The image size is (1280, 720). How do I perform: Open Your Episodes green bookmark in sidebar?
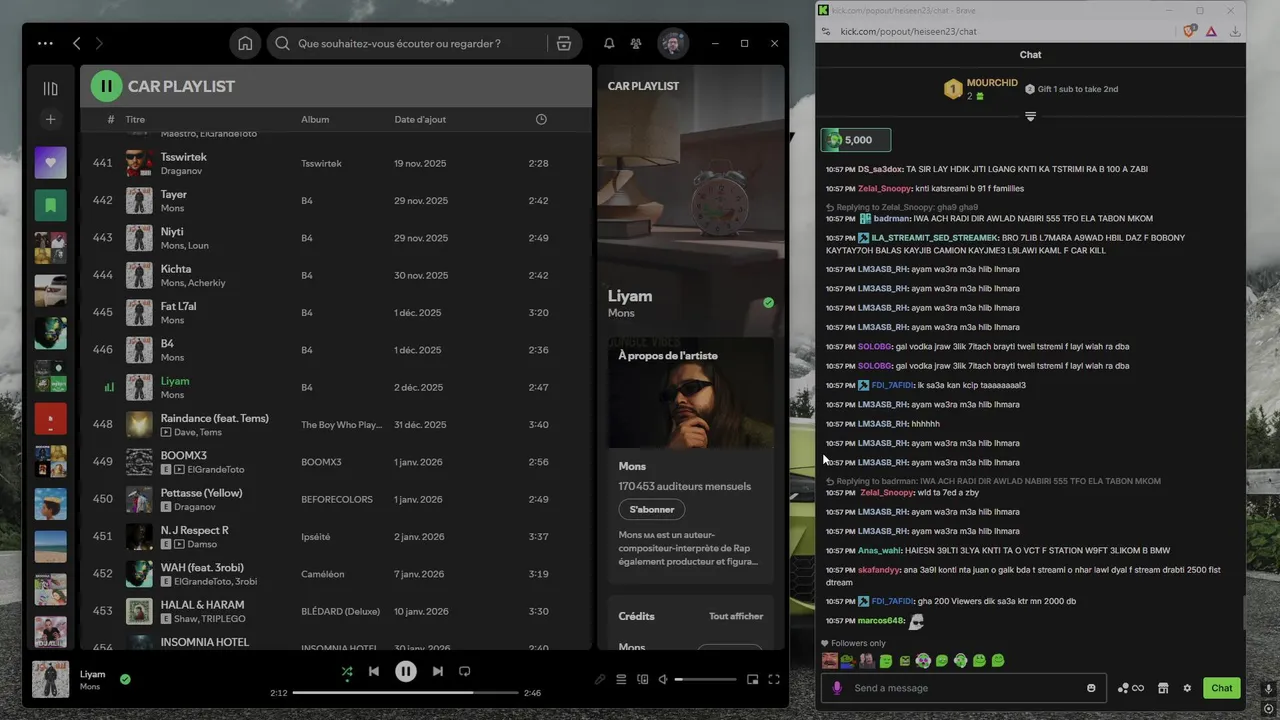51,205
